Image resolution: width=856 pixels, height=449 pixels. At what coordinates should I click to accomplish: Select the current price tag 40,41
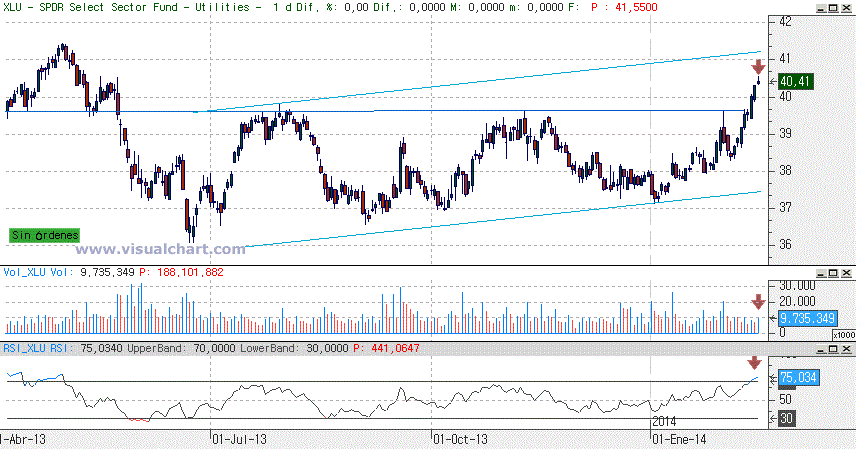795,81
